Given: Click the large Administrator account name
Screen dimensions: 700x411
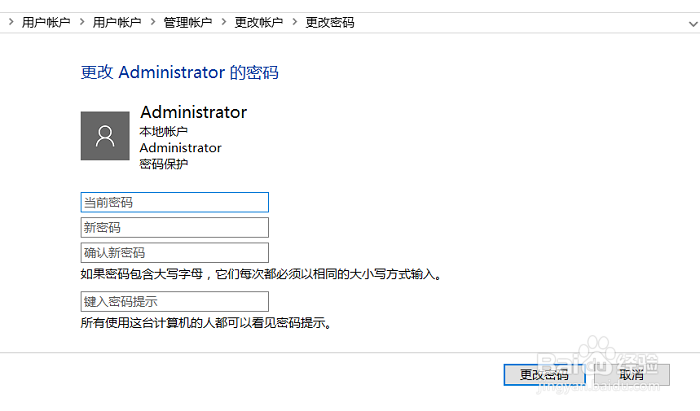Looking at the screenshot, I should [193, 112].
